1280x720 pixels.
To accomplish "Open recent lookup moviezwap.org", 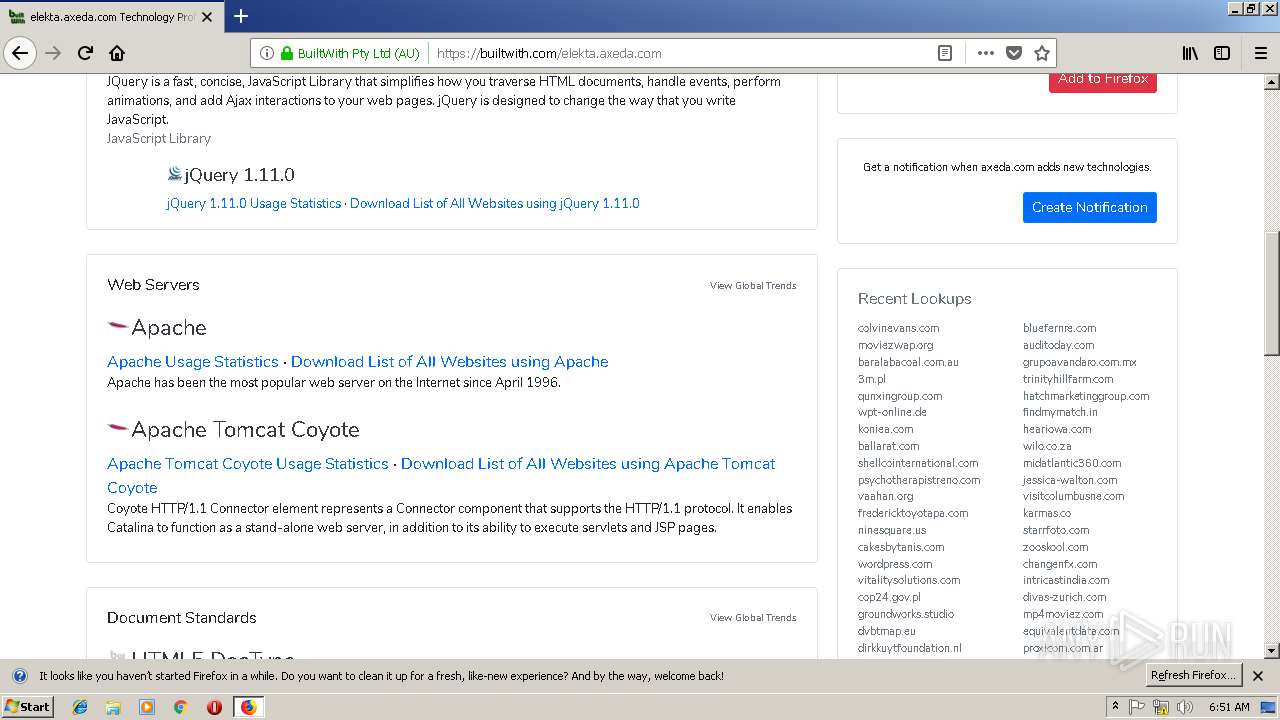I will pyautogui.click(x=895, y=345).
